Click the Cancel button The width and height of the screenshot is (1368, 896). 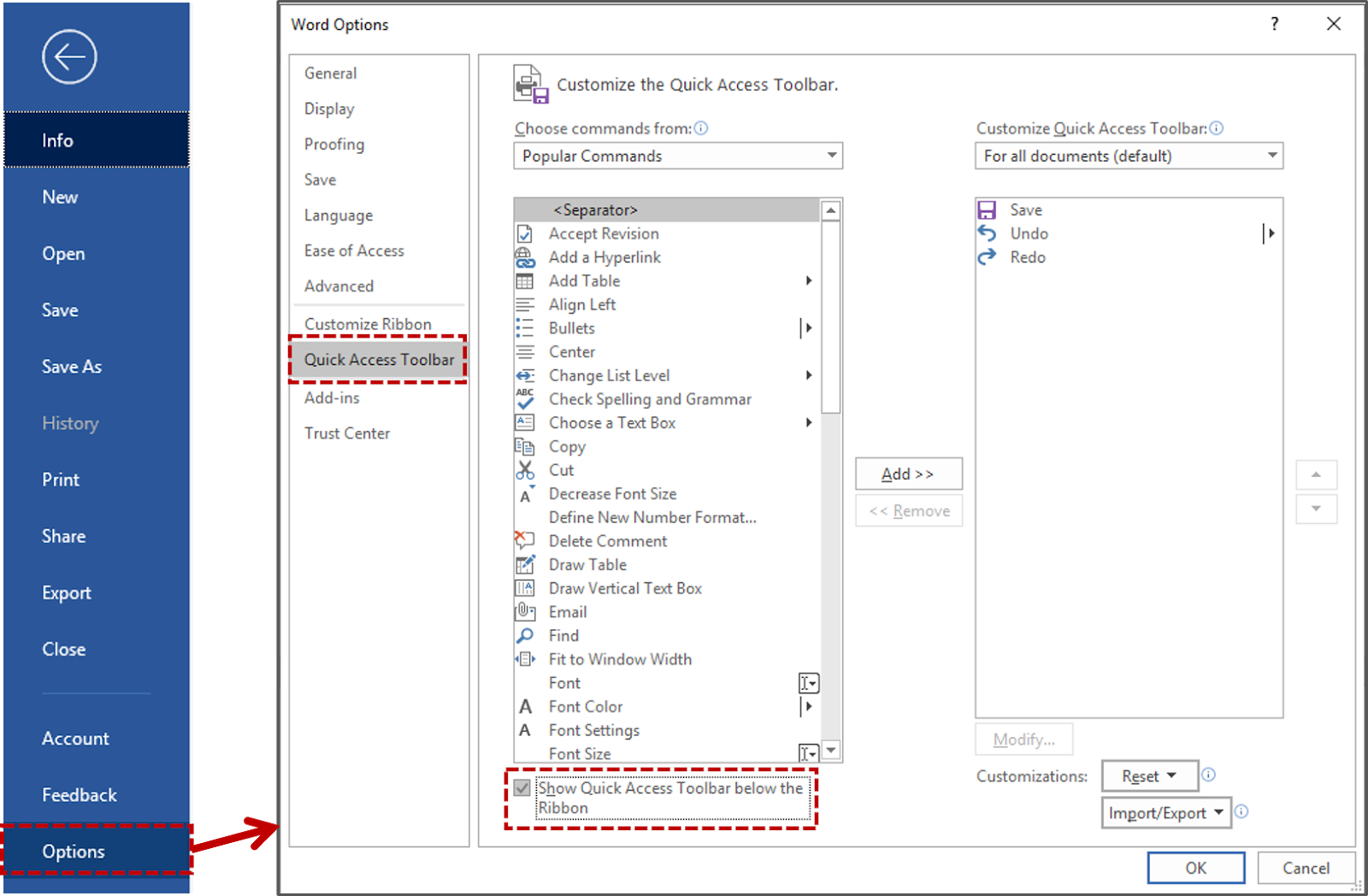[1306, 868]
